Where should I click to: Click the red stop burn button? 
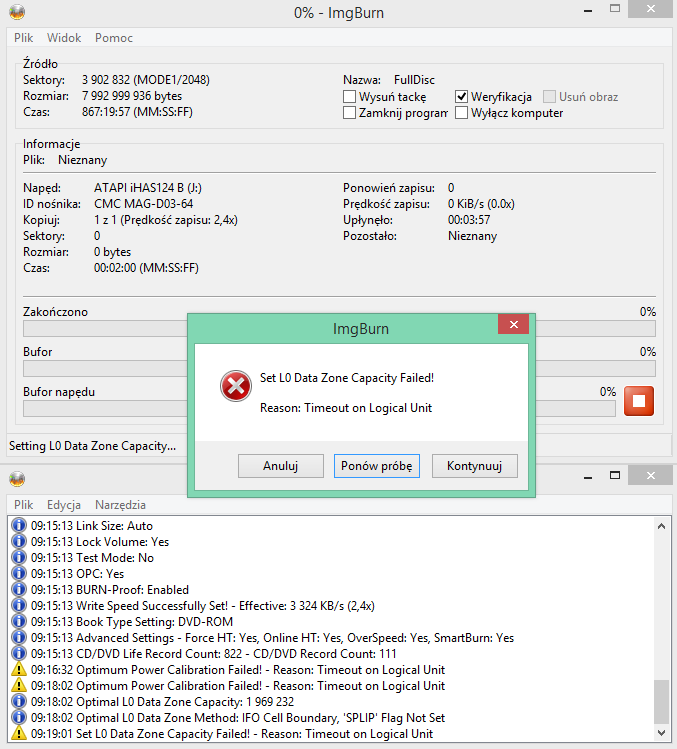point(639,401)
